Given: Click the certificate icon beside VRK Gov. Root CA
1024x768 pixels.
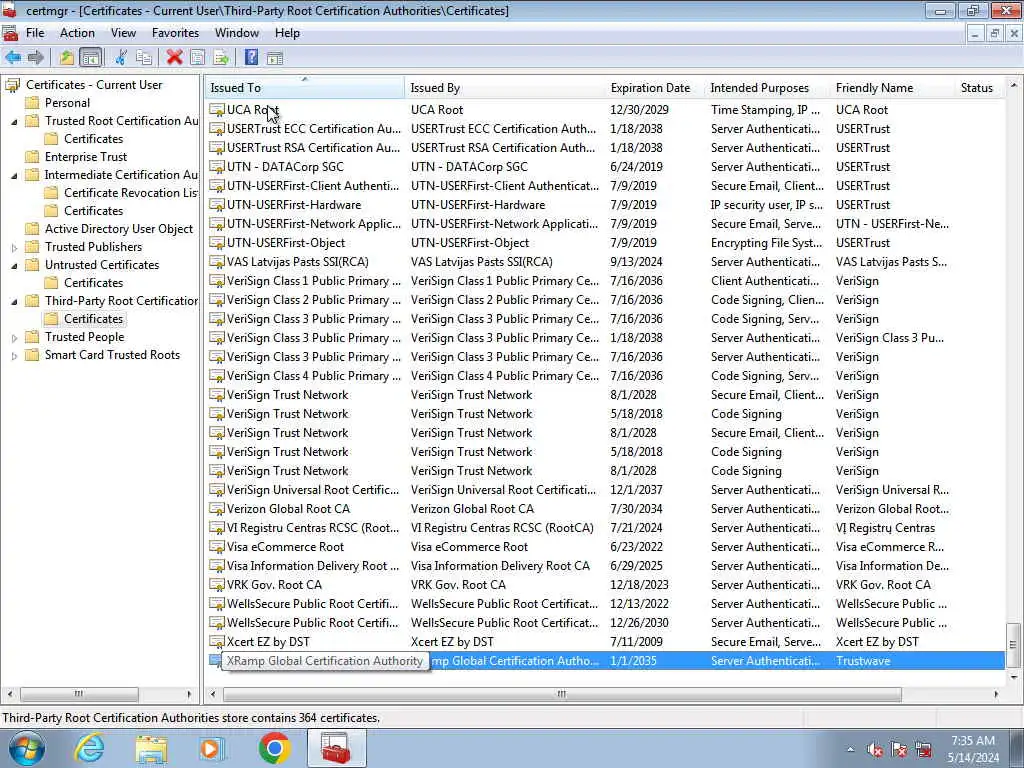Looking at the screenshot, I should [x=217, y=585].
